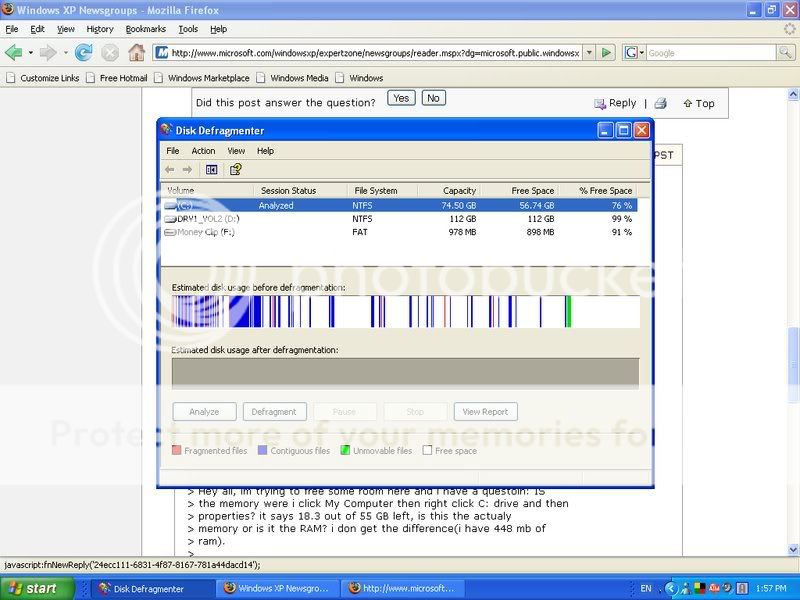Click the Show/Hide Console Tree toolbar icon
800x600 pixels.
pos(211,169)
